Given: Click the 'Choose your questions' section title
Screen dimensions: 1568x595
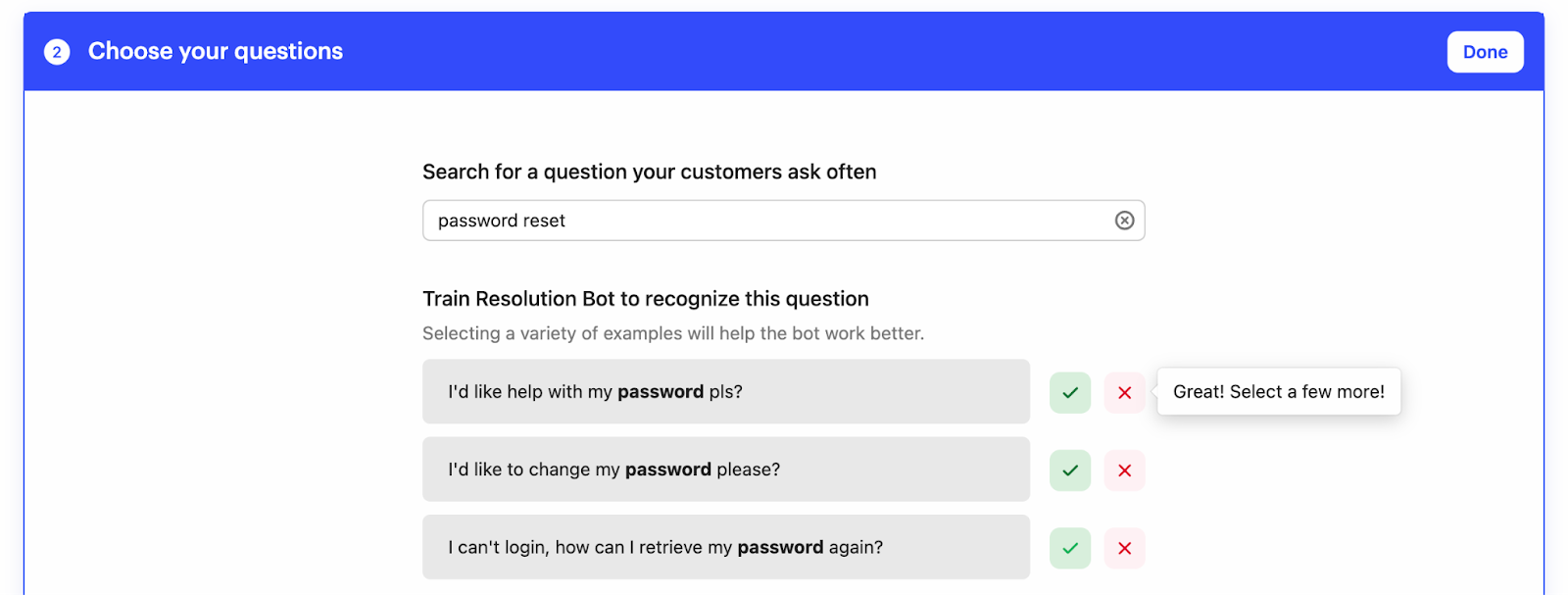Looking at the screenshot, I should coord(216,52).
